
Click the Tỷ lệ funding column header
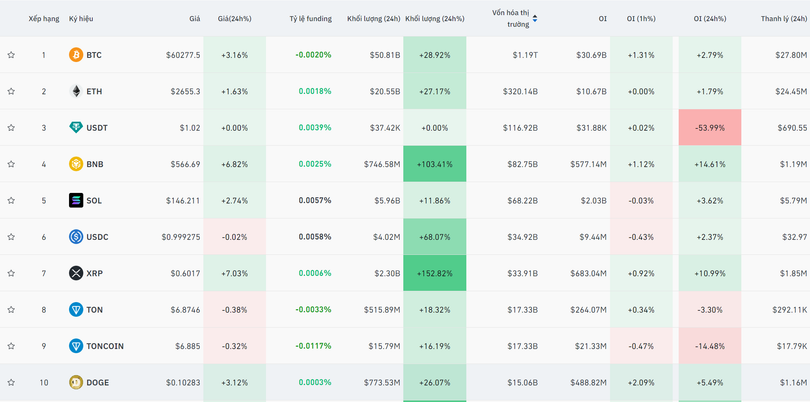pos(310,18)
